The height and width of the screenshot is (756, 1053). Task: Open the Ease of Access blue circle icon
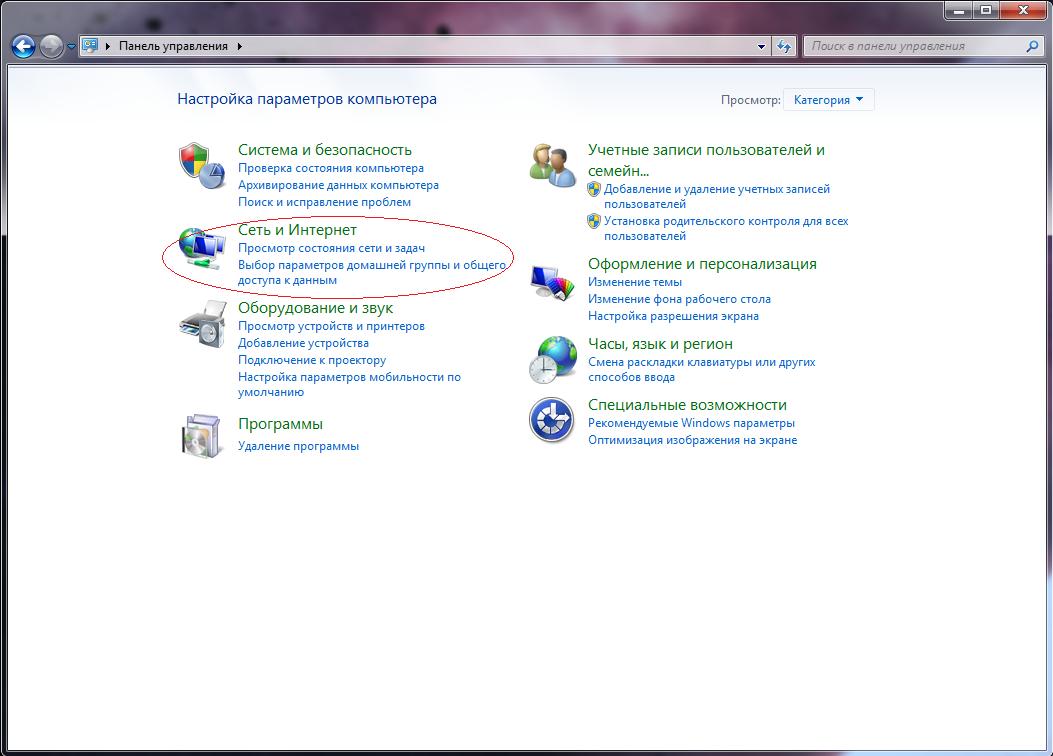[x=552, y=420]
